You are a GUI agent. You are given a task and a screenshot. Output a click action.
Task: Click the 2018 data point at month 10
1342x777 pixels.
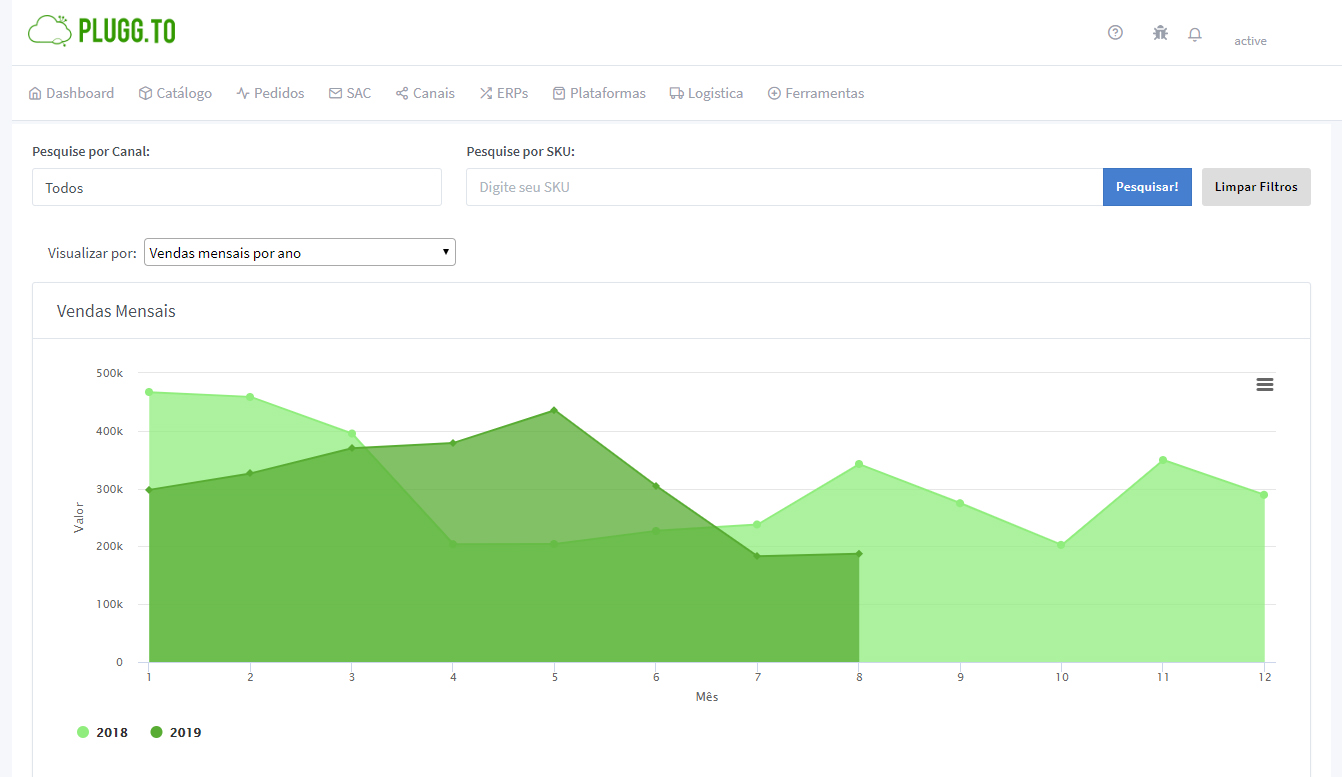(1061, 545)
